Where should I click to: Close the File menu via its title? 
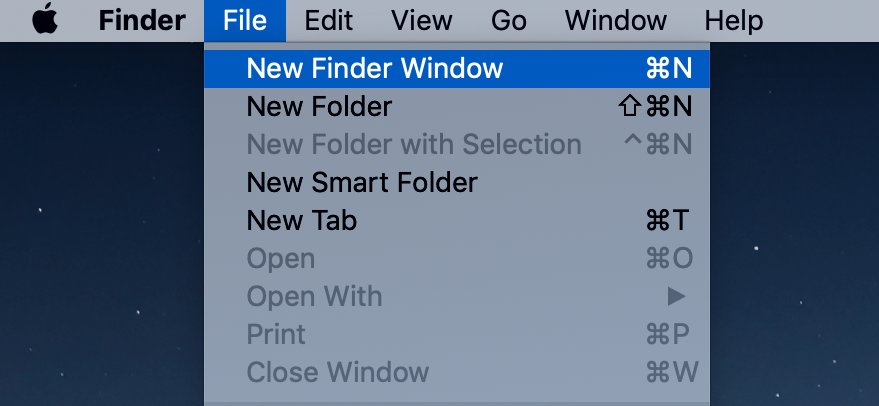coord(245,21)
